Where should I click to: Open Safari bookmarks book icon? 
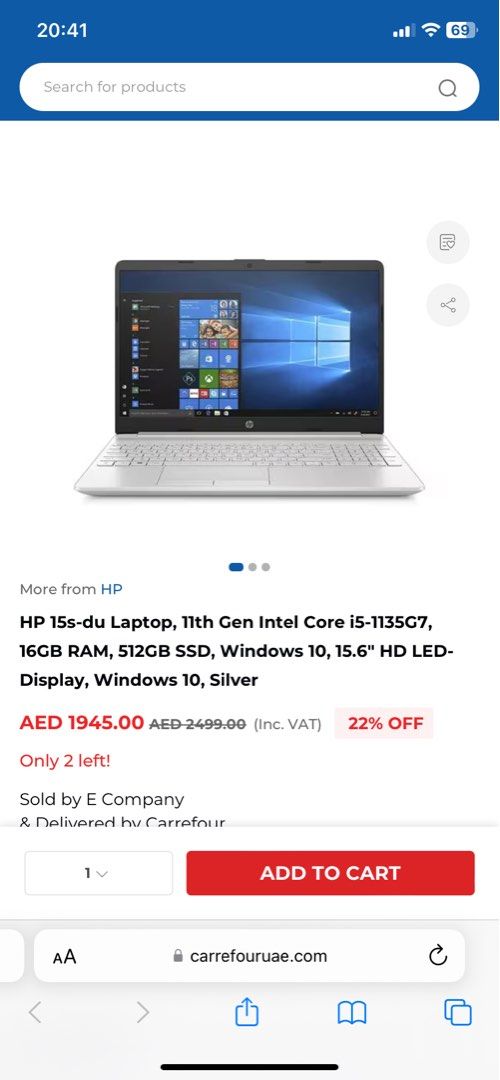click(352, 1012)
